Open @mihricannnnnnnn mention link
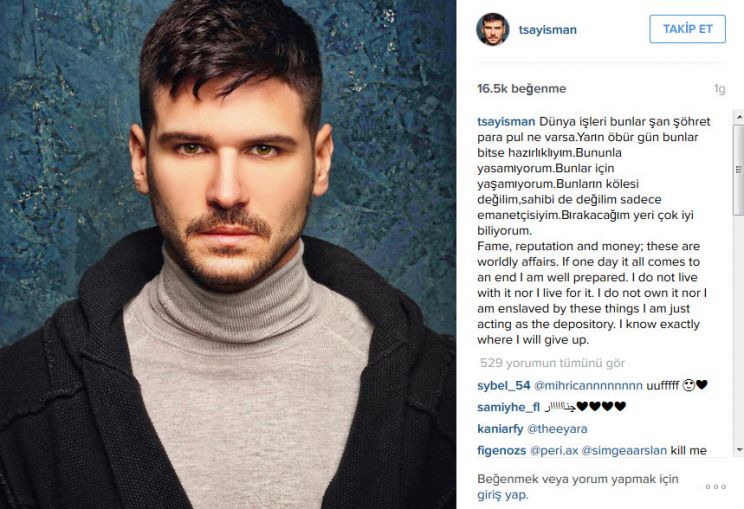This screenshot has height=509, width=744. 588,386
